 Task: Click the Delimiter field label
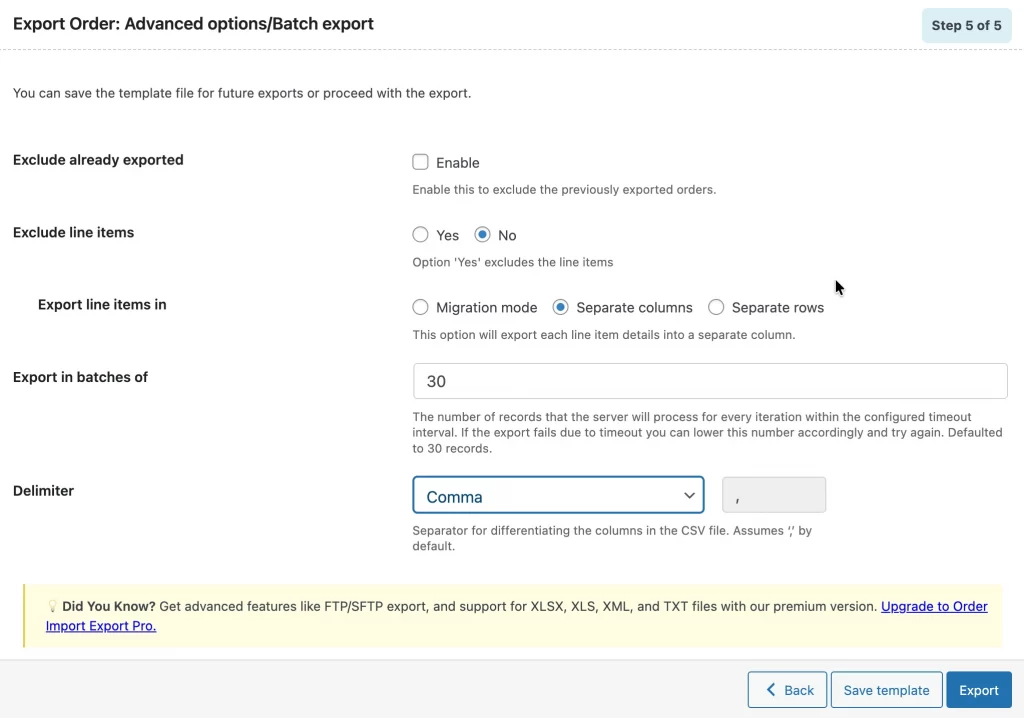[x=43, y=491]
